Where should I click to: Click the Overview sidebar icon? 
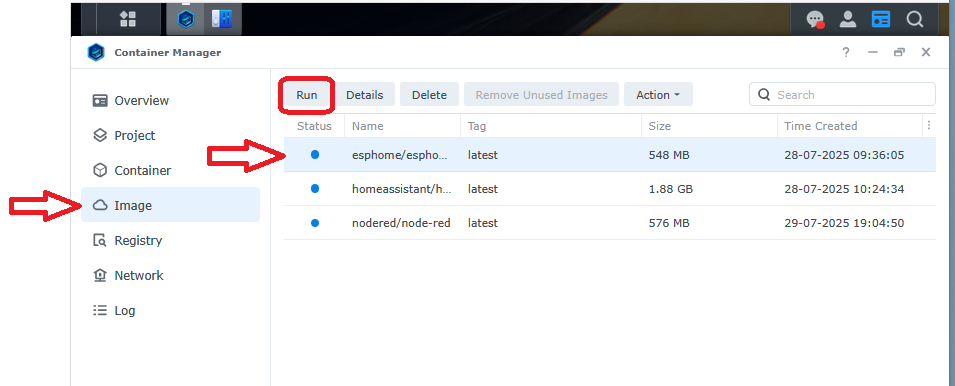click(100, 100)
